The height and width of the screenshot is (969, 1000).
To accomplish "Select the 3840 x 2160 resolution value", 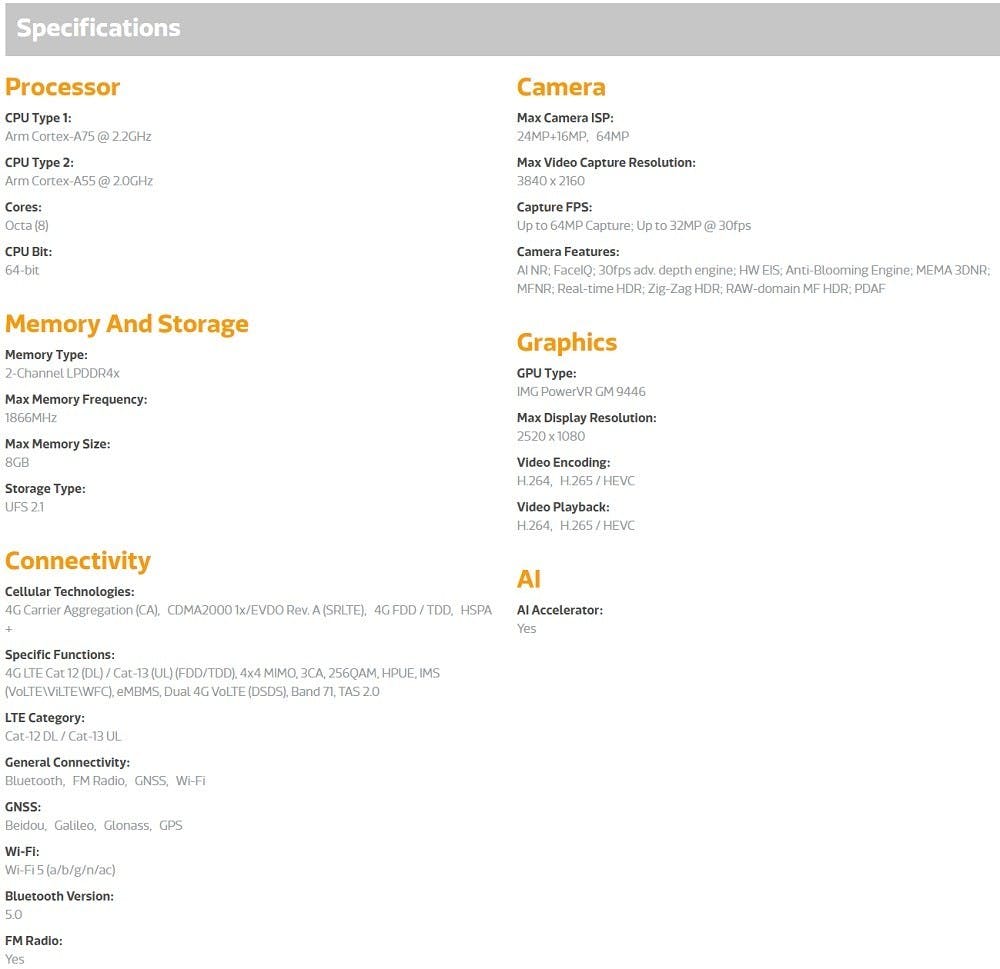I will click(551, 181).
